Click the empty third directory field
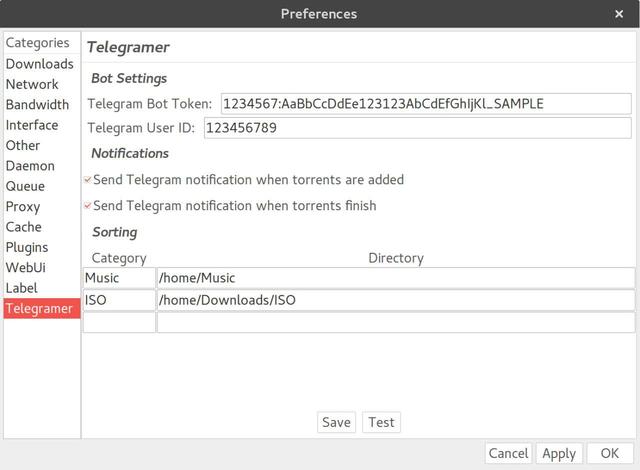Screen dimensions: 640x470 pyautogui.click(x=396, y=322)
